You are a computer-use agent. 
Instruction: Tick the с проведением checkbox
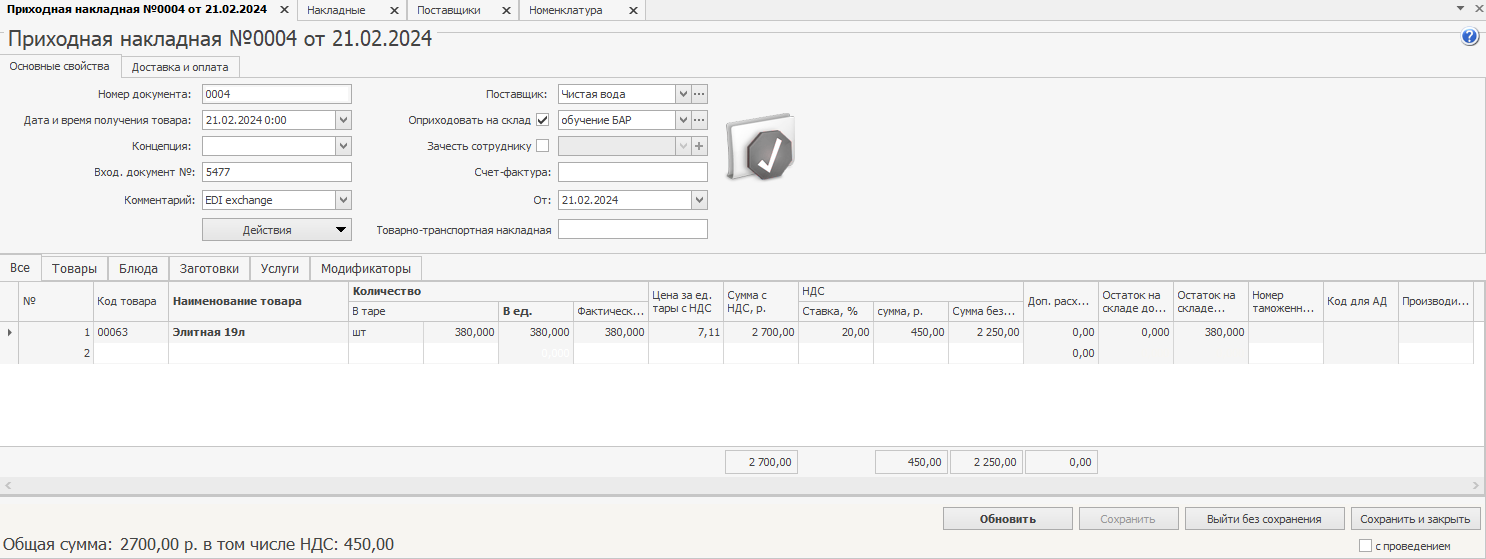[x=1365, y=546]
